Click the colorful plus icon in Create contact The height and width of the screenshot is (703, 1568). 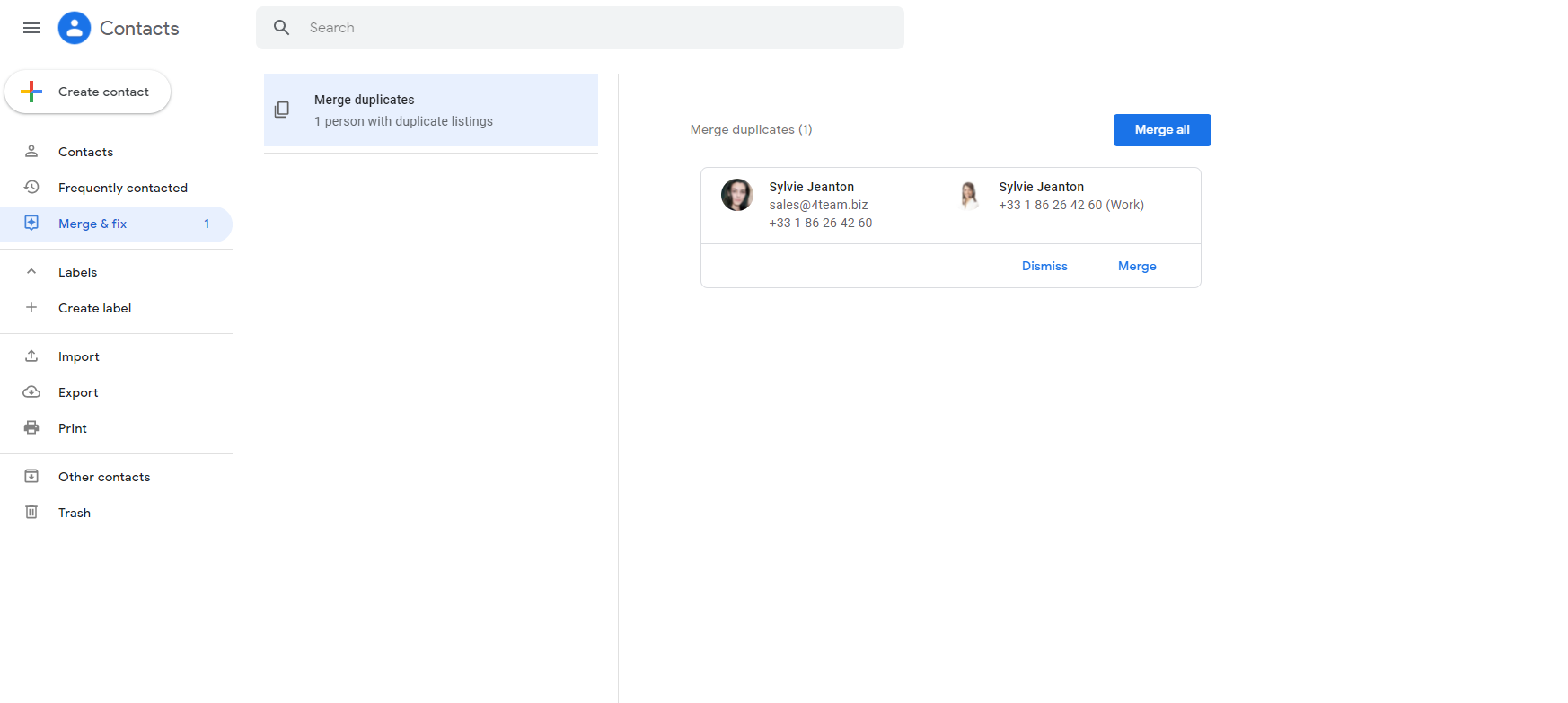tap(31, 92)
